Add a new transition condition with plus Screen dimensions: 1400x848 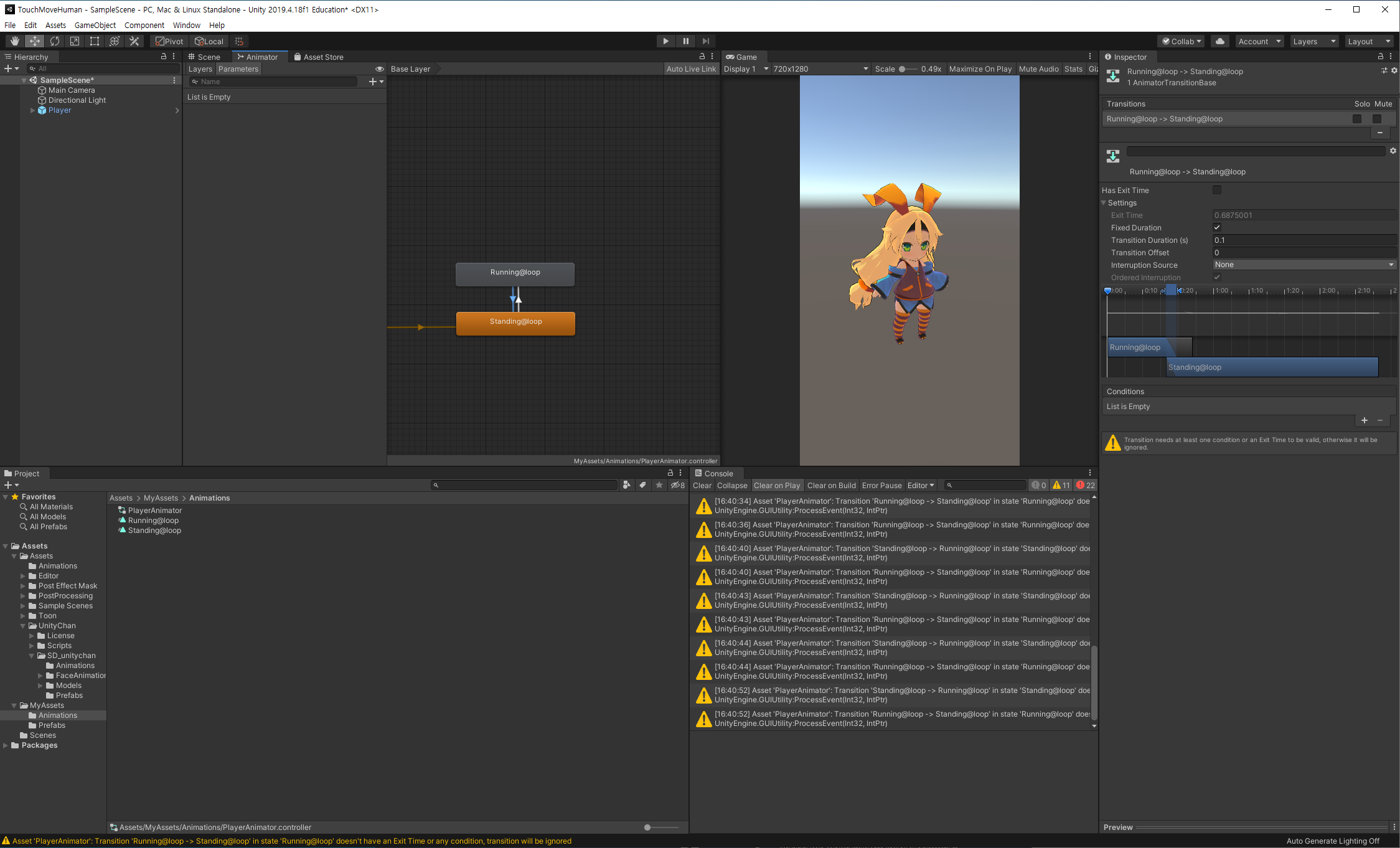pos(1364,420)
